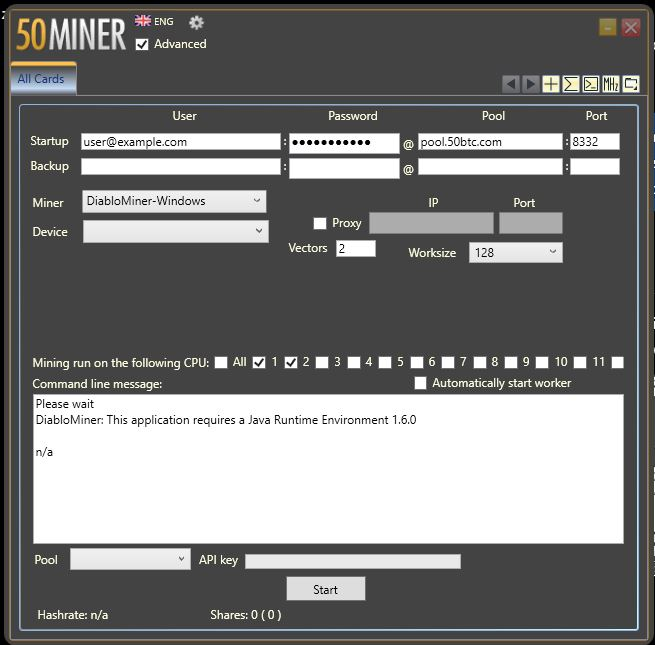Click the Backup Port field

coord(595,167)
